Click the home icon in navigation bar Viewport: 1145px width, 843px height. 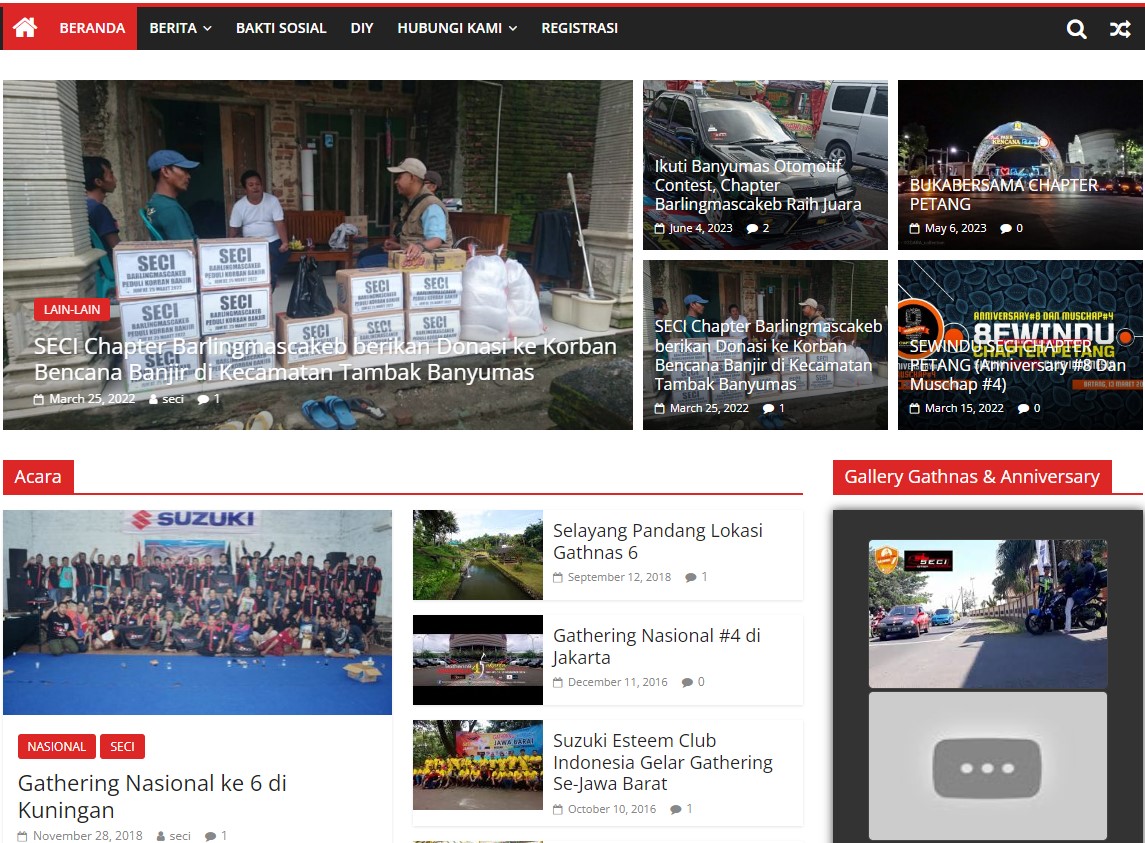point(25,28)
